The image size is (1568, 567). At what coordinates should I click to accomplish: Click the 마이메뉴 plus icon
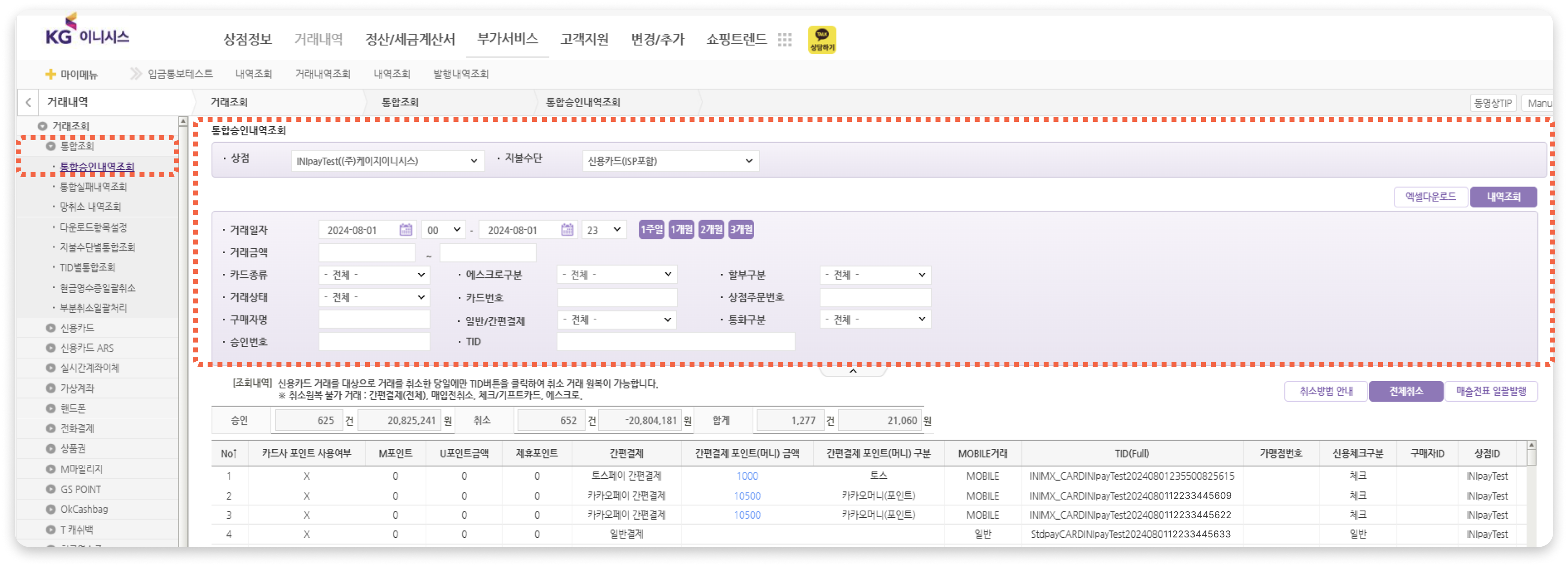coord(50,75)
